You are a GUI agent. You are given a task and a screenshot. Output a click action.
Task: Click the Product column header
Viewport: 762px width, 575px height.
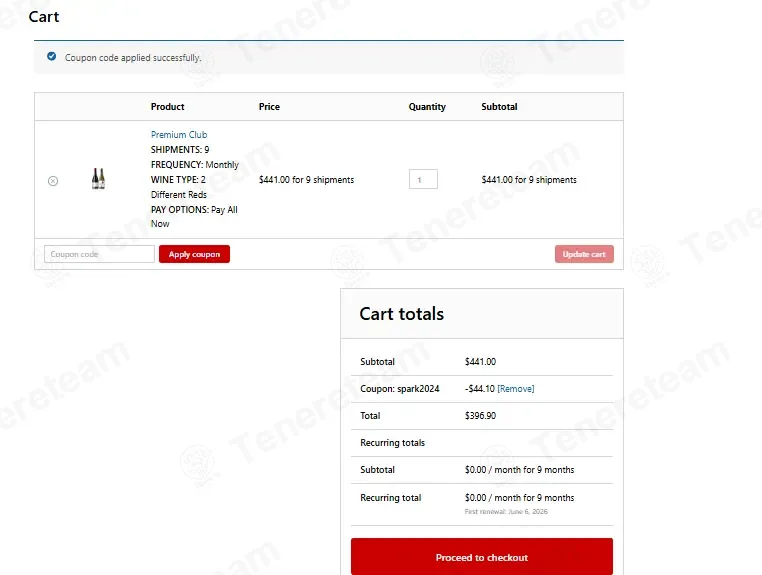[x=167, y=106]
